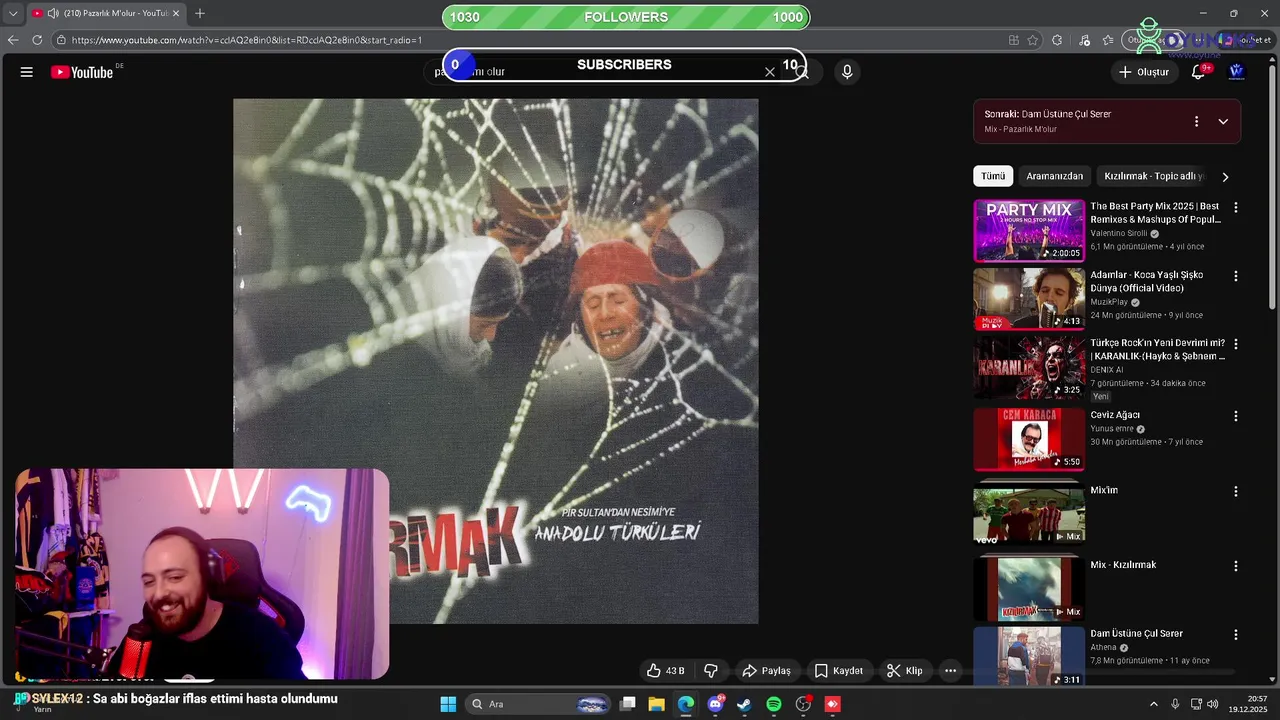Open File Explorer from the taskbar

coord(657,704)
